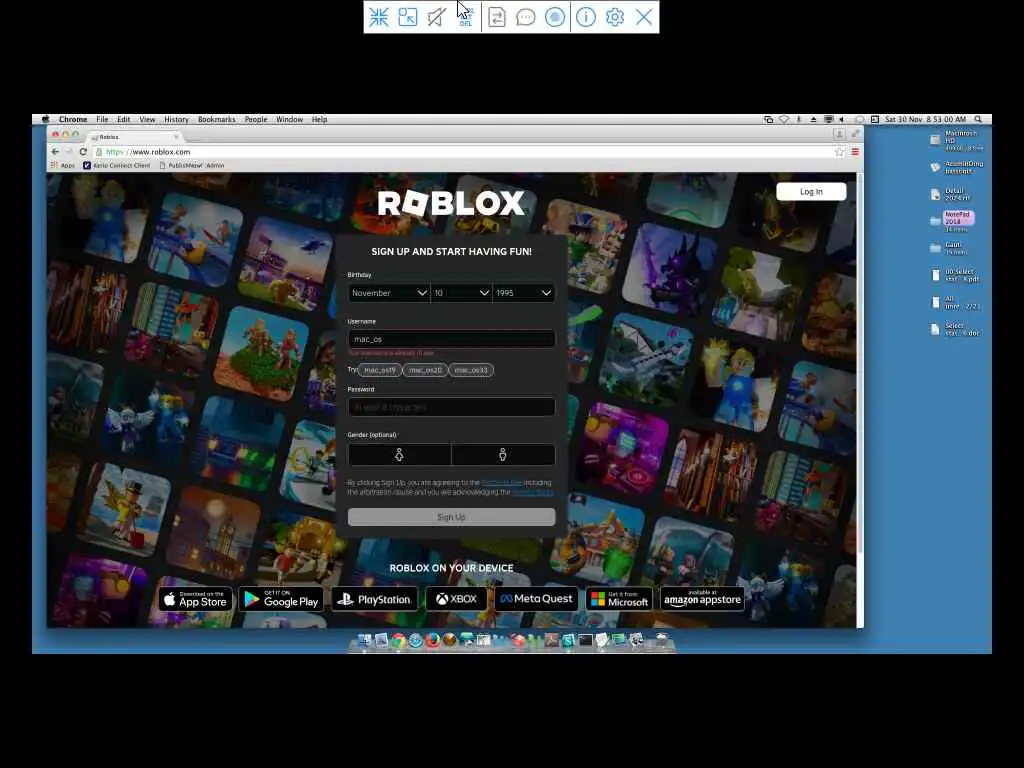Click the Ctrl-Alt-Del icon in remote toolbar

466,17
